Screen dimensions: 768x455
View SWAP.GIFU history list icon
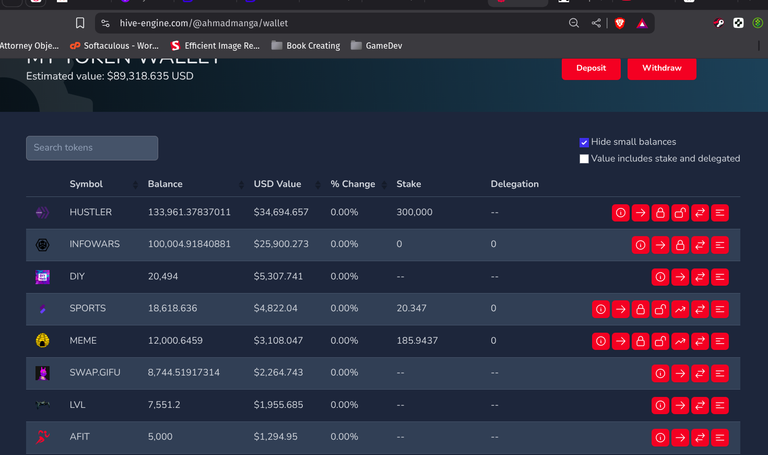pos(720,373)
